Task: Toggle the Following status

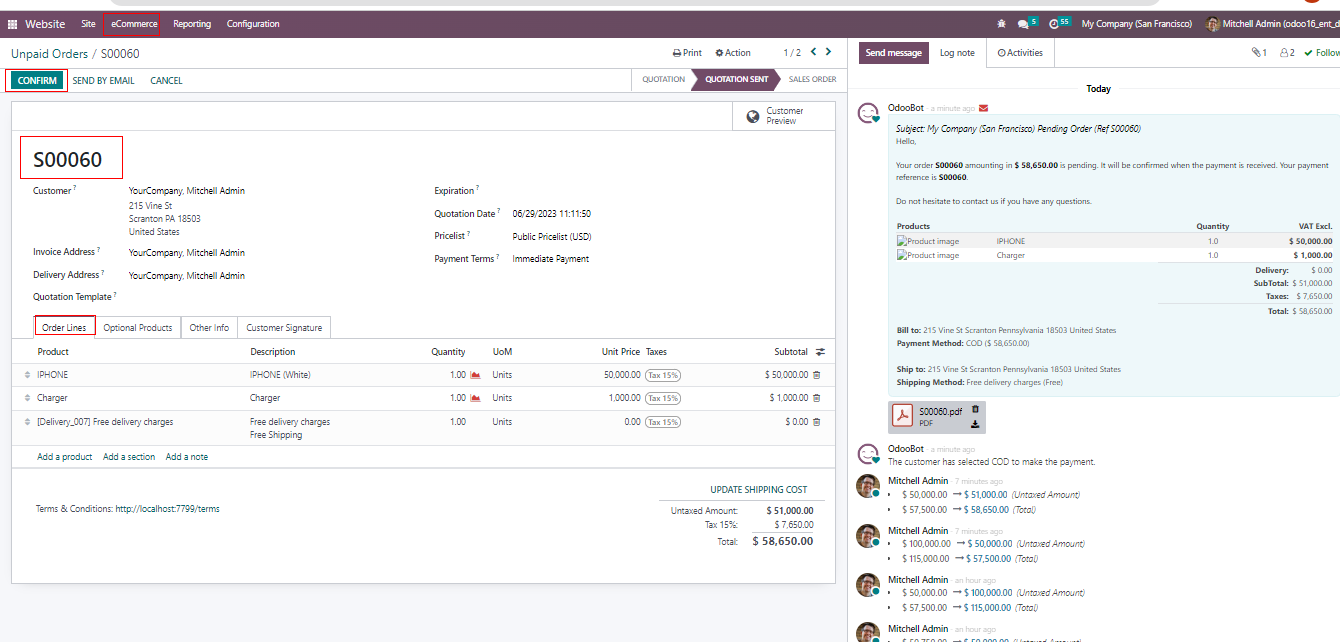Action: pyautogui.click(x=1321, y=53)
